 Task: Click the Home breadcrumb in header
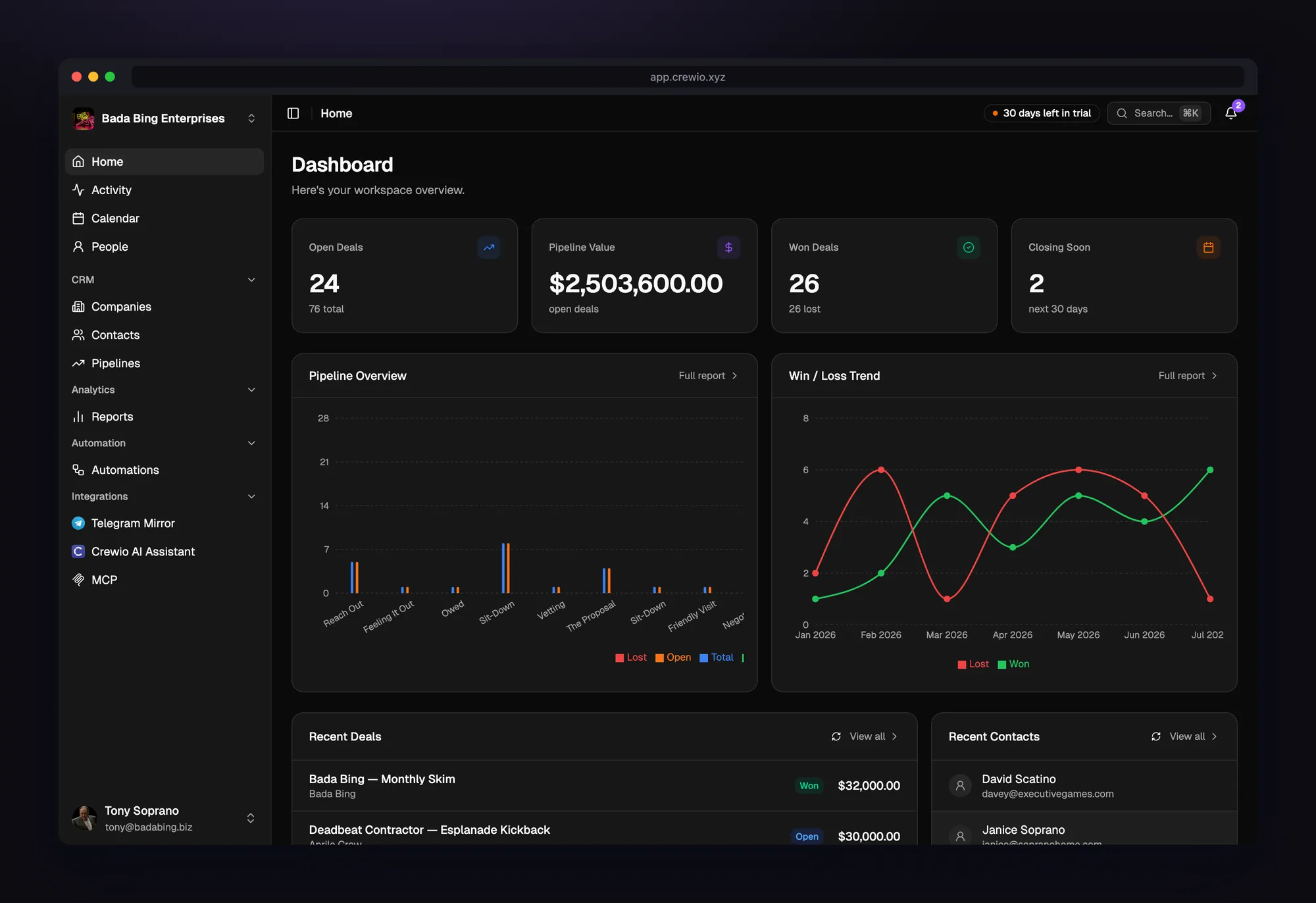(x=336, y=113)
